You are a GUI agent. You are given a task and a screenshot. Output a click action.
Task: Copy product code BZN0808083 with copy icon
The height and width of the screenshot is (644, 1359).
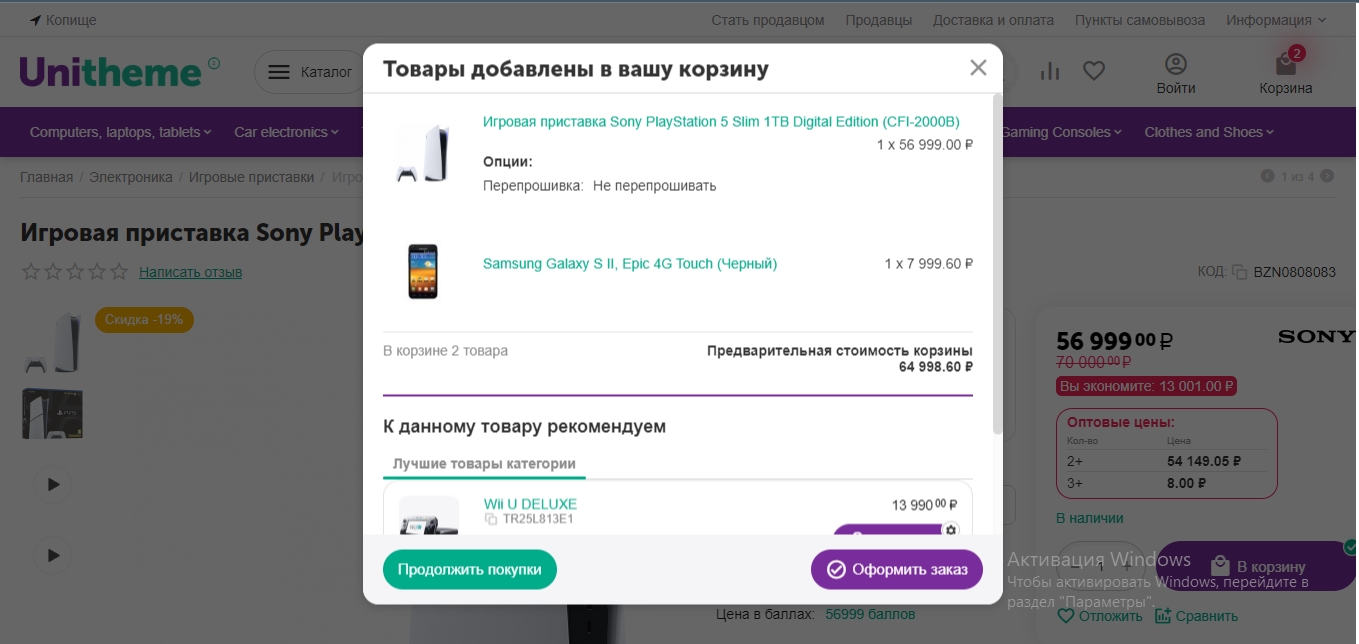click(x=1240, y=272)
